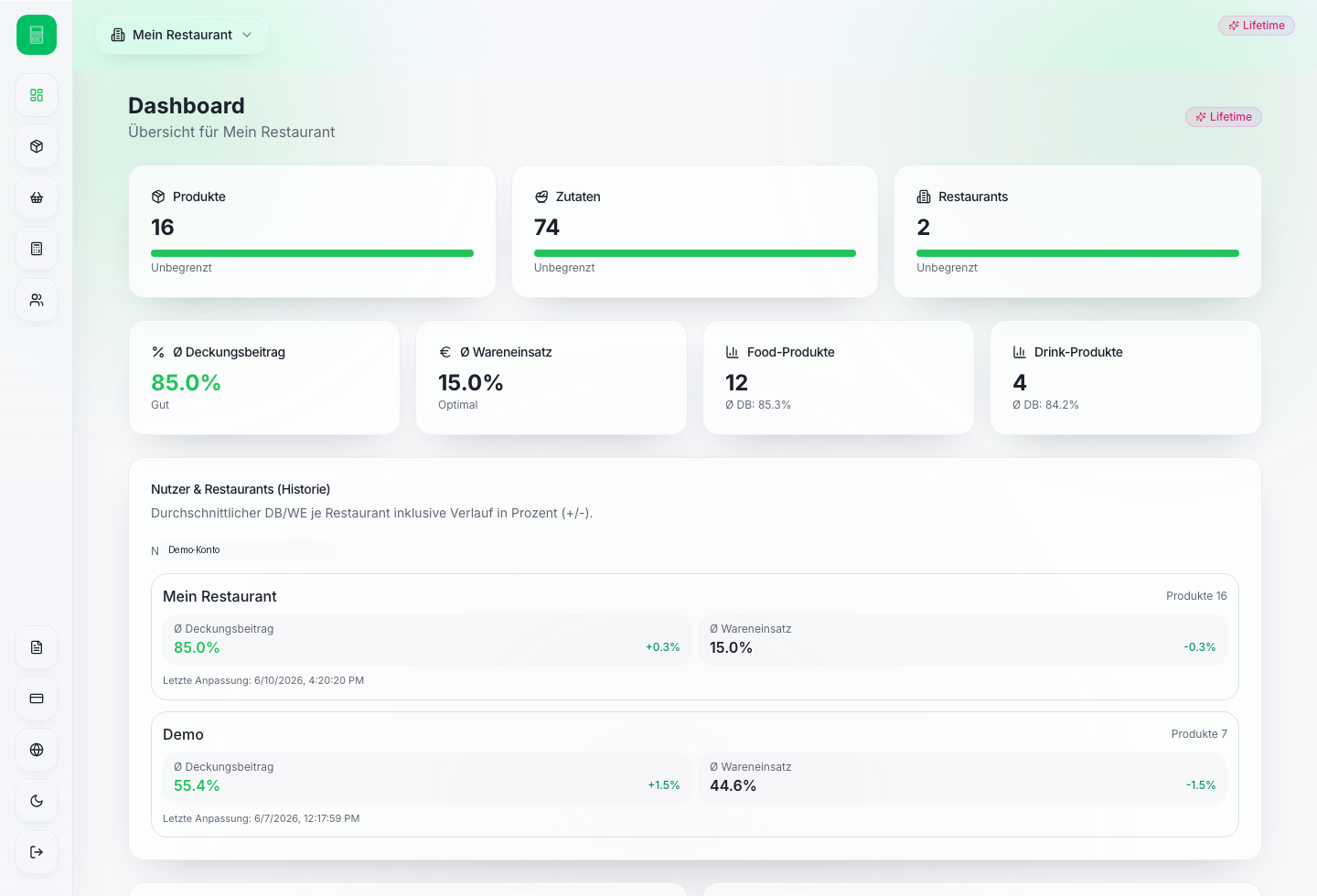Screen dimensions: 1317x896
Task: Toggle dark mode with moon icon
Action: [x=37, y=801]
